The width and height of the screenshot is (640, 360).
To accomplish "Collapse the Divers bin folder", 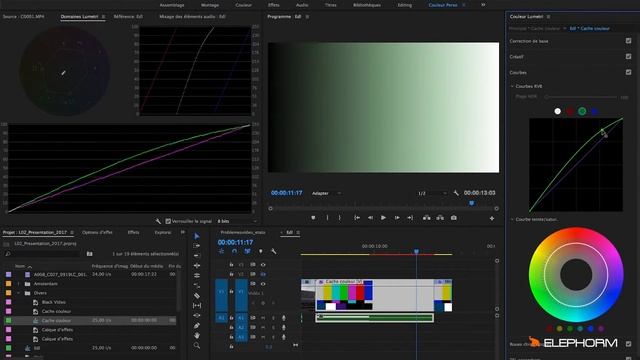I will [18, 293].
